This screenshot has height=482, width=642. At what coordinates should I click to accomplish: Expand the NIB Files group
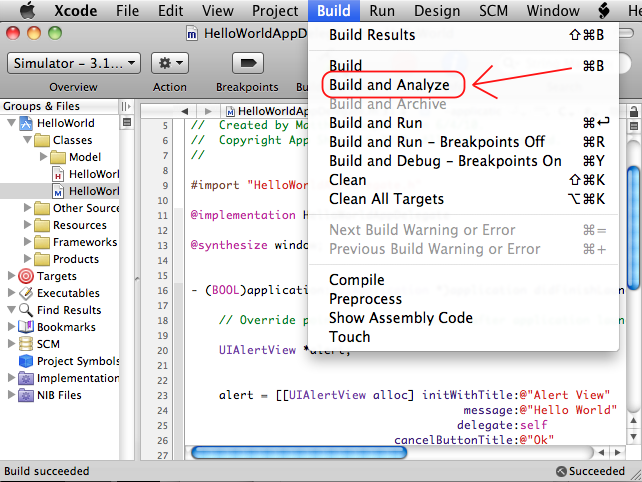click(11, 395)
